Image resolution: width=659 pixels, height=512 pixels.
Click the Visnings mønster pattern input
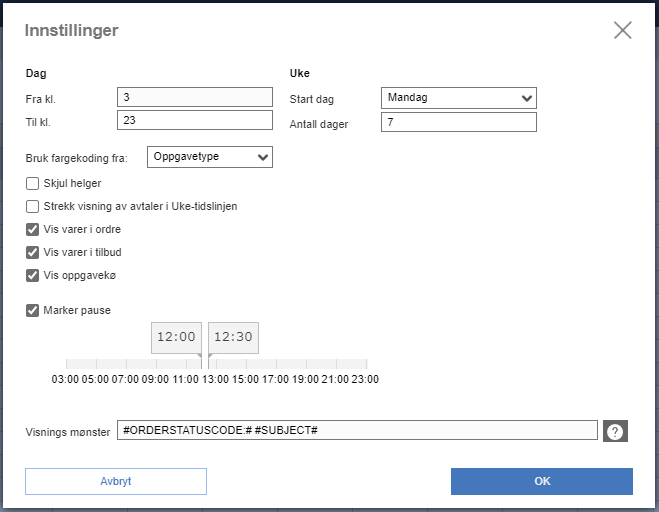pos(357,430)
